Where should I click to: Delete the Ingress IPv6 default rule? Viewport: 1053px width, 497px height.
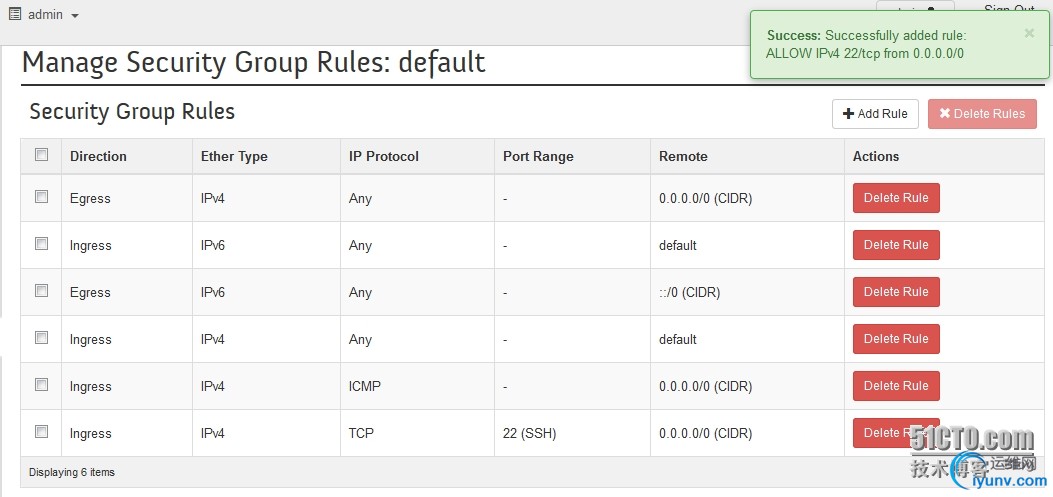click(896, 245)
